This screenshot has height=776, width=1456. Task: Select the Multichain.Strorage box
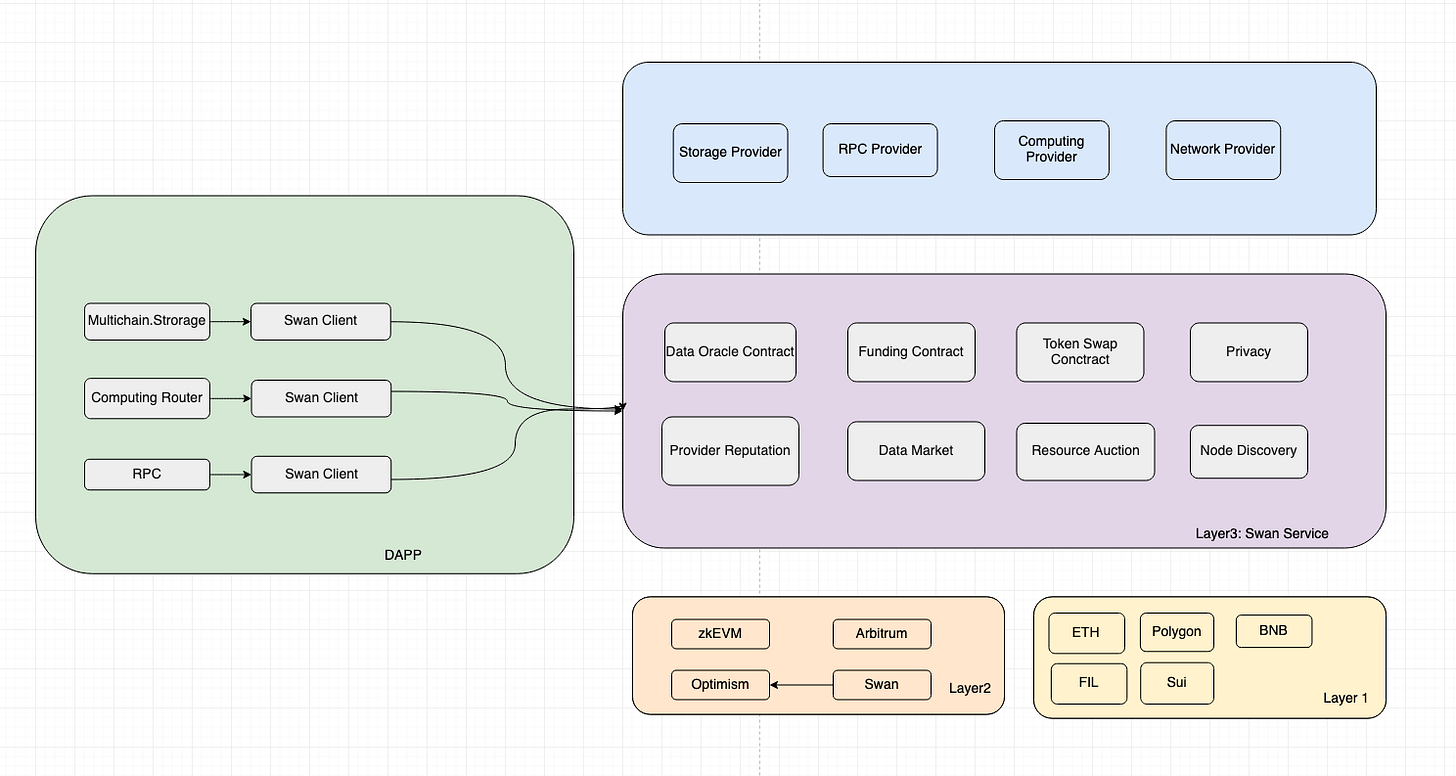pos(147,321)
